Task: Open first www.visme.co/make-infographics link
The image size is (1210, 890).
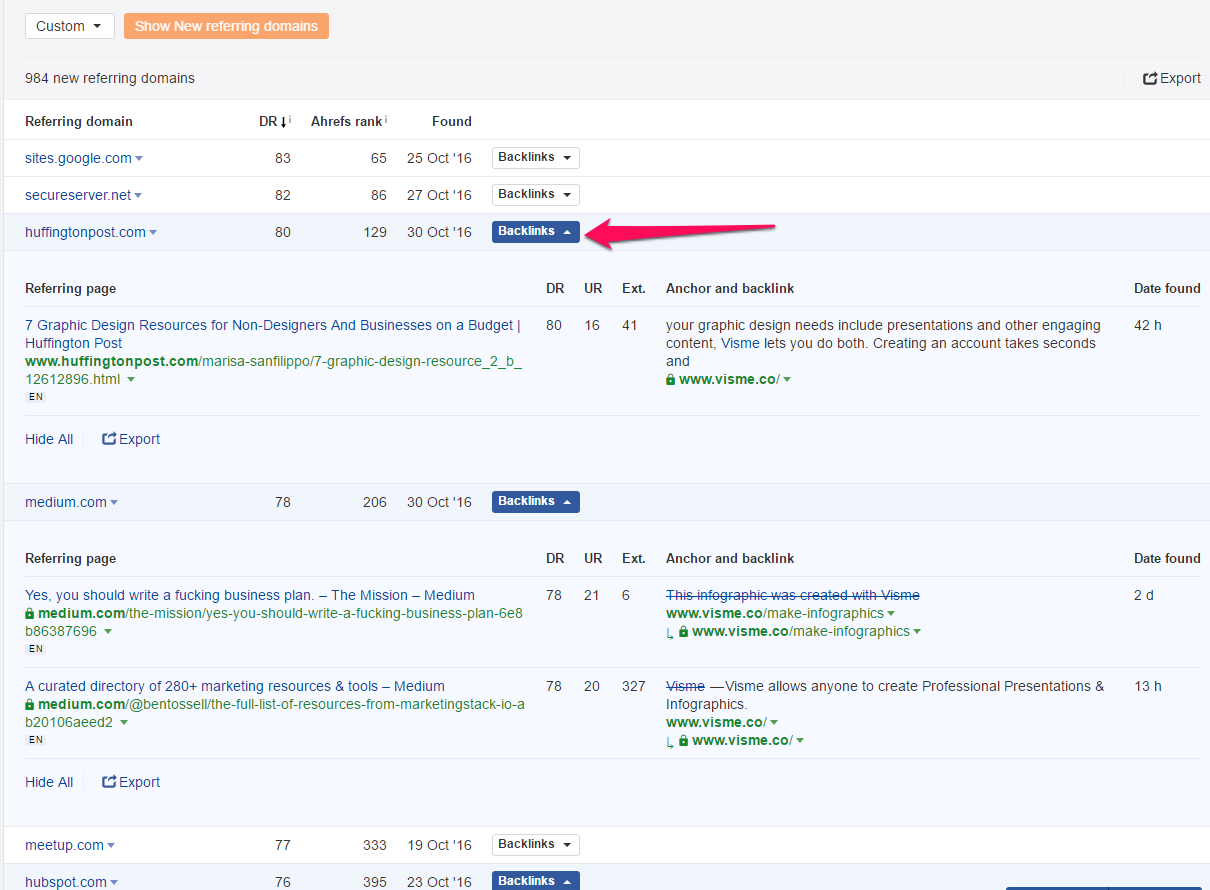Action: (775, 613)
